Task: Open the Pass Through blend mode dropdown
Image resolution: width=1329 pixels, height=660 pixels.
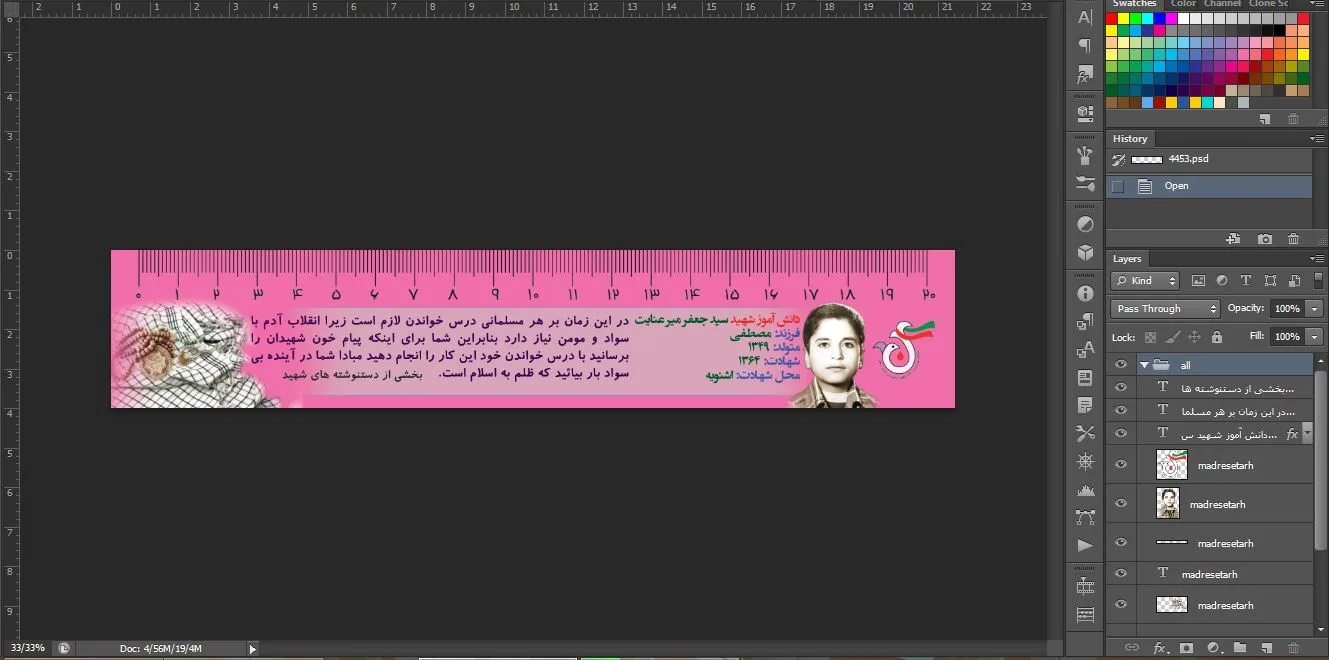Action: pyautogui.click(x=1164, y=309)
